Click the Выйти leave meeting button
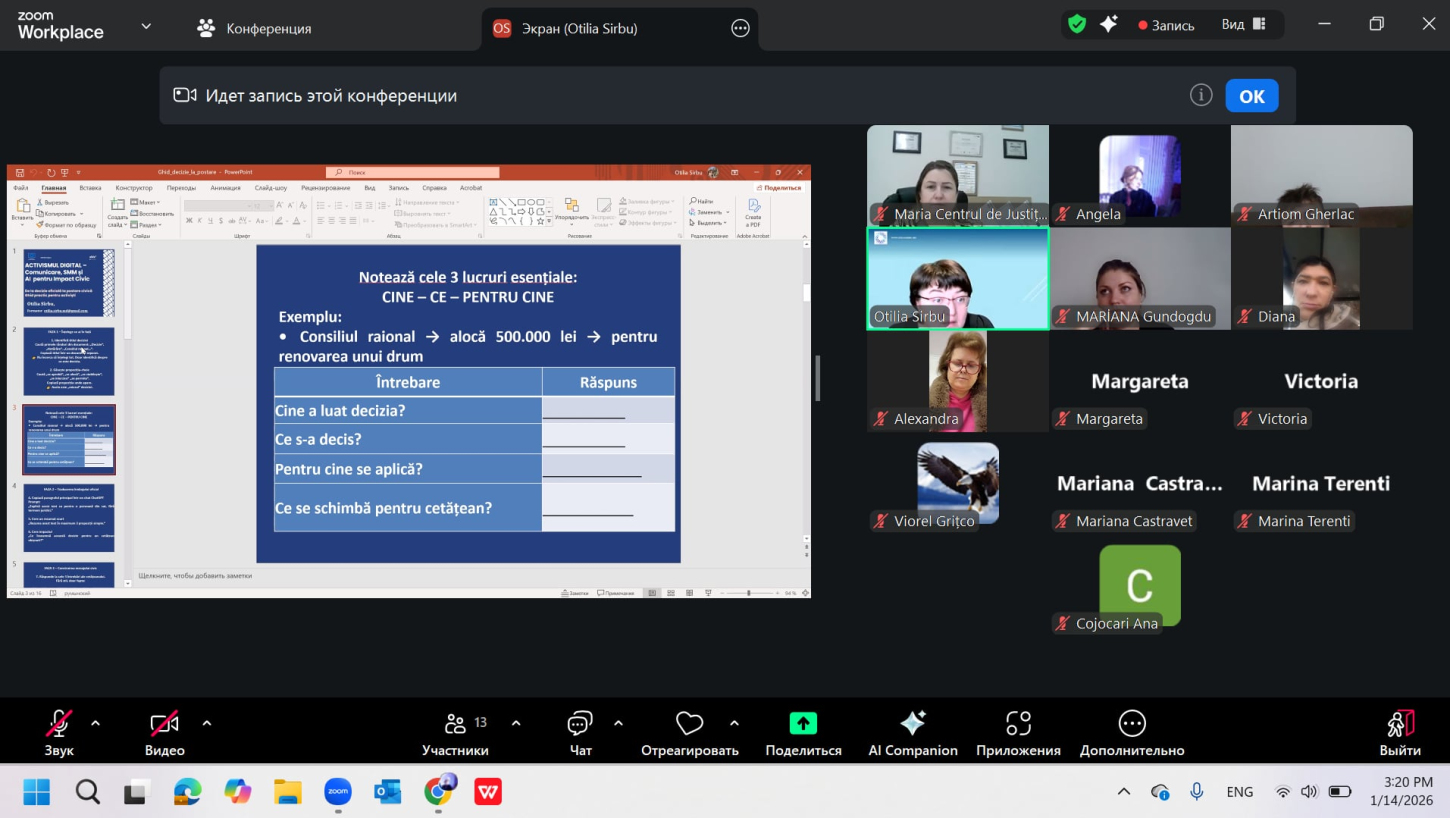This screenshot has height=818, width=1450. click(1400, 732)
